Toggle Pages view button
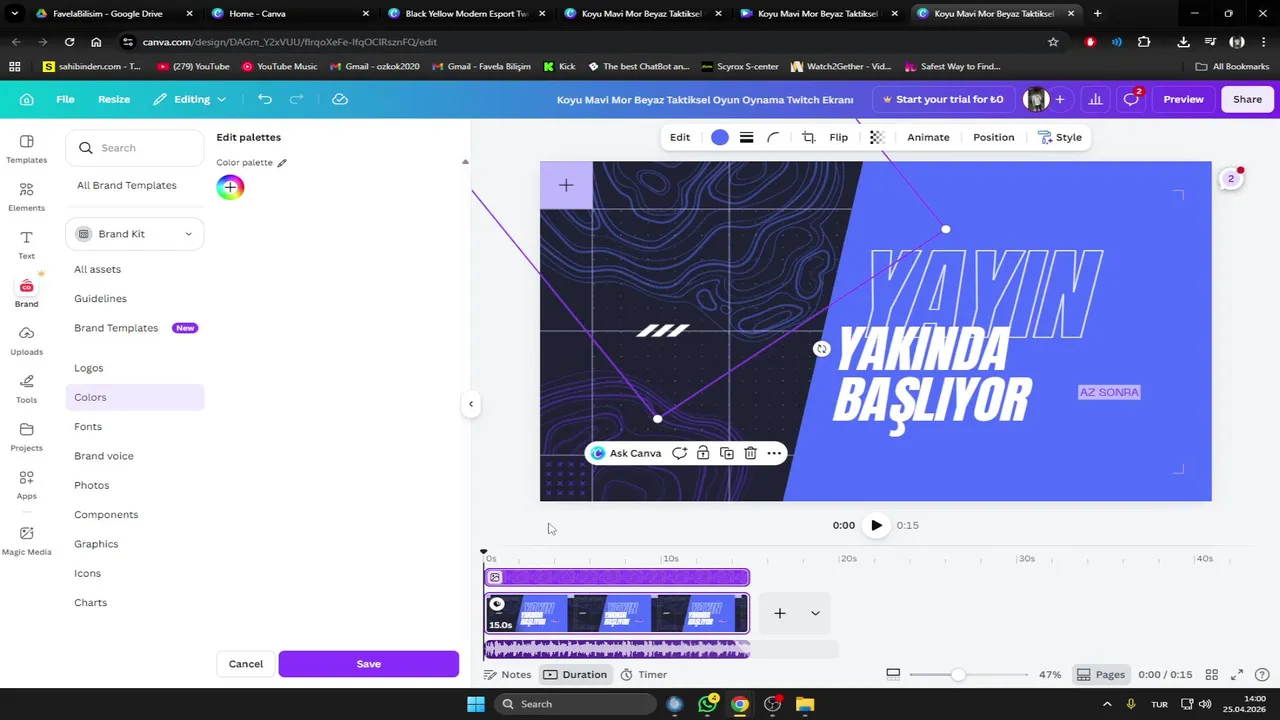The width and height of the screenshot is (1280, 720). point(1101,675)
